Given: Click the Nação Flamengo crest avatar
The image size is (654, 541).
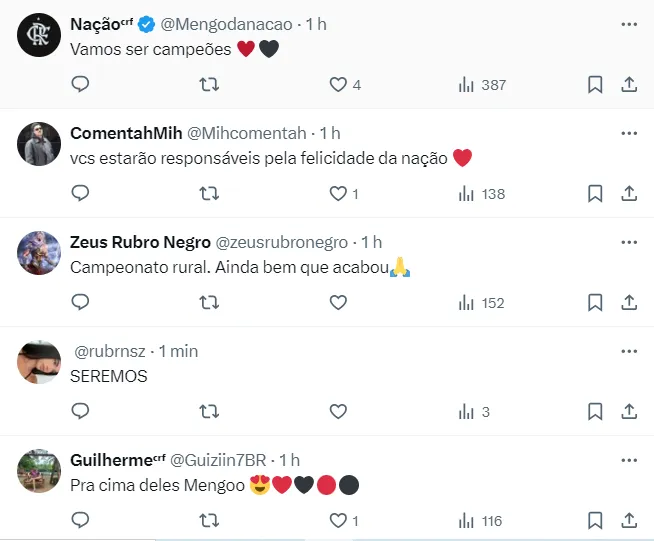Looking at the screenshot, I should (x=39, y=36).
